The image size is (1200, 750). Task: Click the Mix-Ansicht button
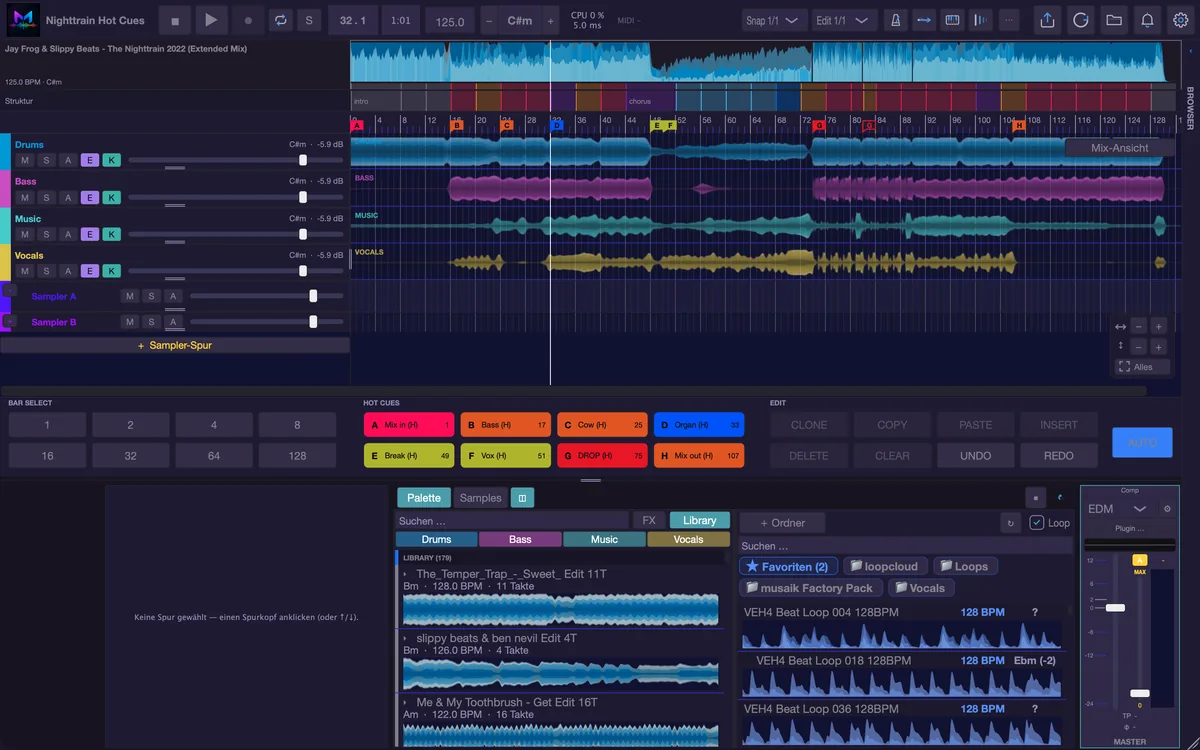tap(1119, 148)
